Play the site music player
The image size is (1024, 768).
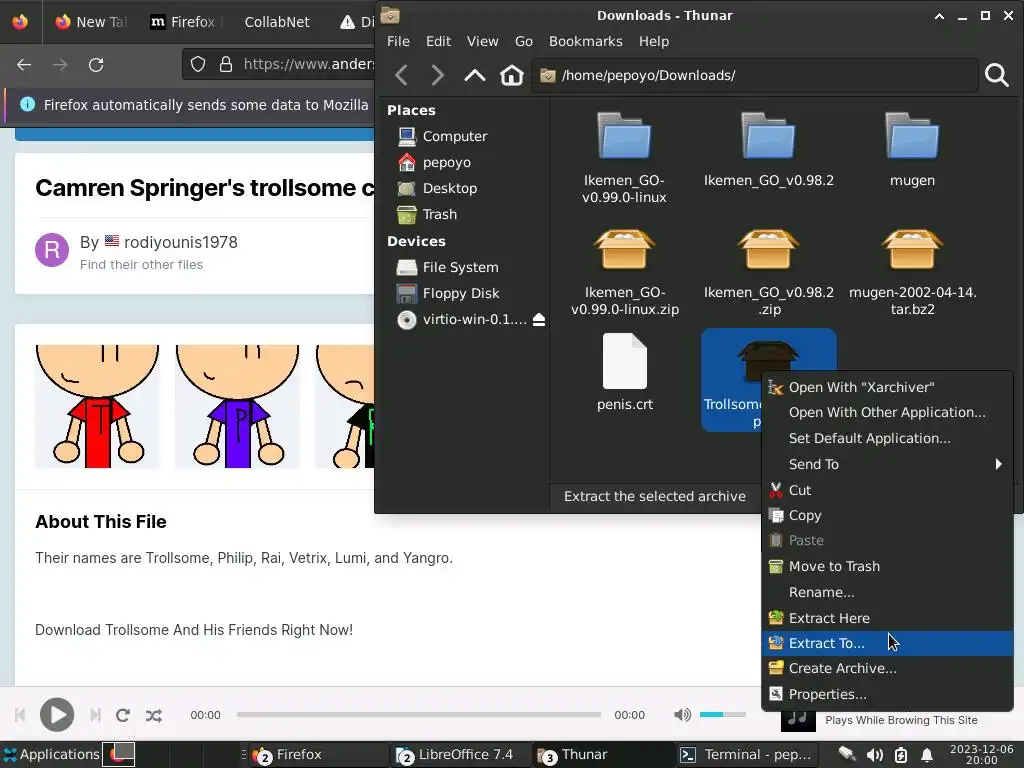[57, 715]
